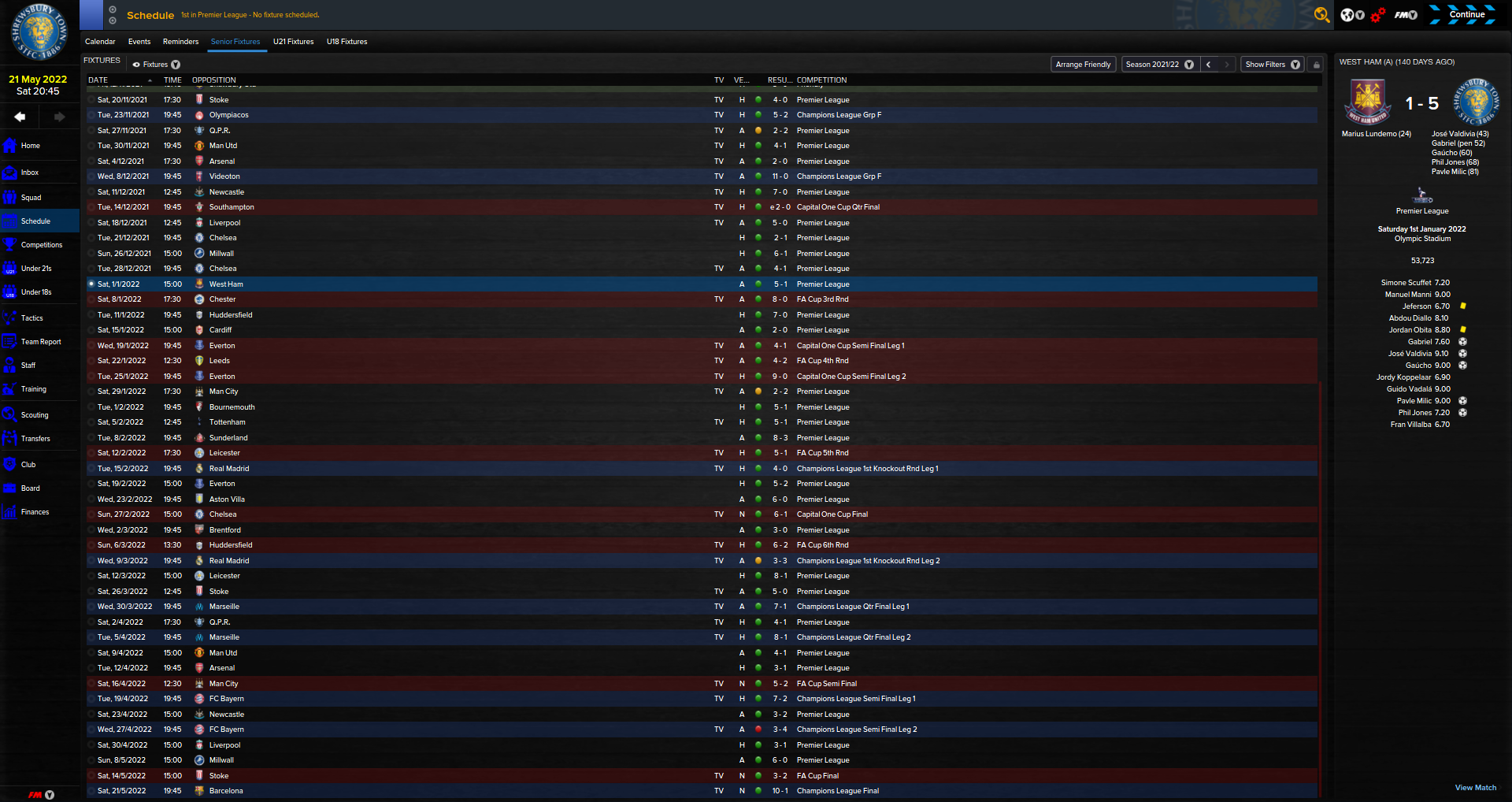
Task: Switch to the Events tab
Action: [139, 42]
